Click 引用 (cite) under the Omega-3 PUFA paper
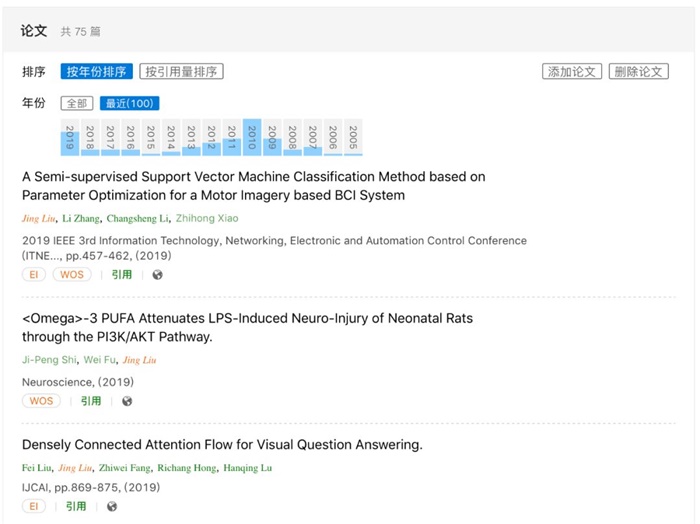This screenshot has height=524, width=700. tap(91, 401)
